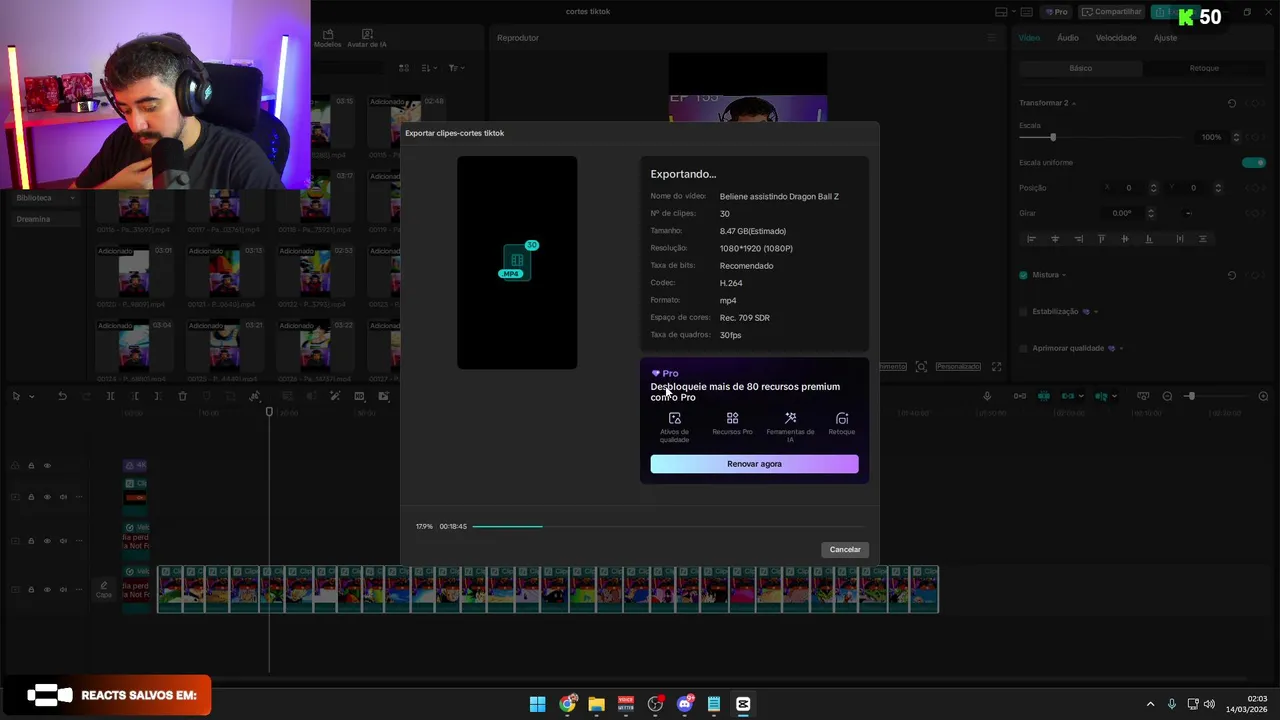Expand the Estabilização dropdown arrow
Viewport: 1280px width, 720px height.
point(1097,312)
